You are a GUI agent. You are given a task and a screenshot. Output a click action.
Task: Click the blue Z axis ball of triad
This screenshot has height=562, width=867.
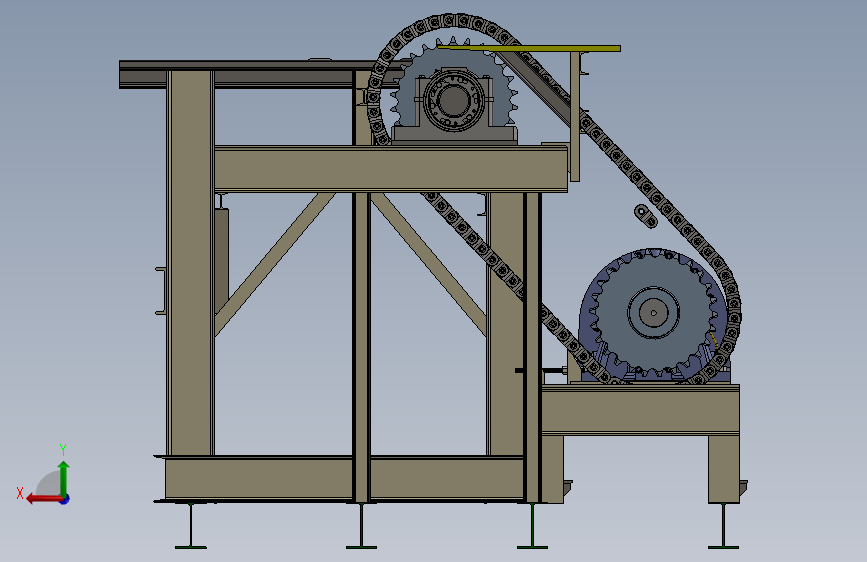click(x=65, y=499)
